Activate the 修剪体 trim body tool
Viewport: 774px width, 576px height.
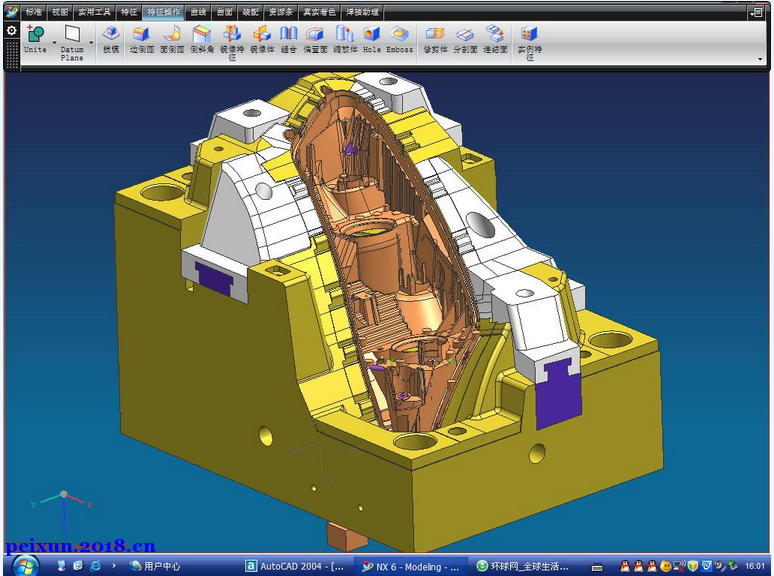(435, 39)
